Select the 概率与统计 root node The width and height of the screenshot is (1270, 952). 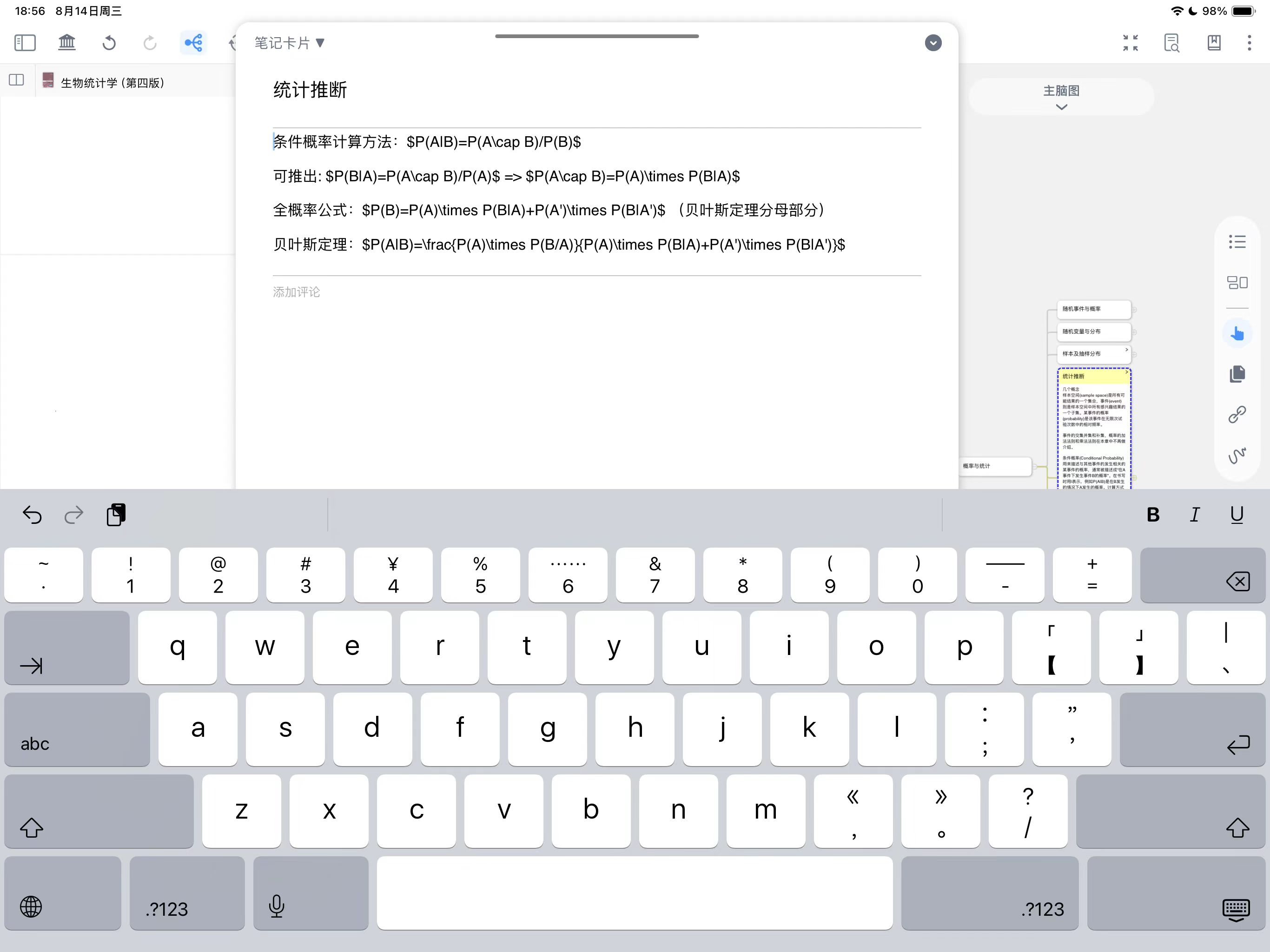[x=996, y=466]
